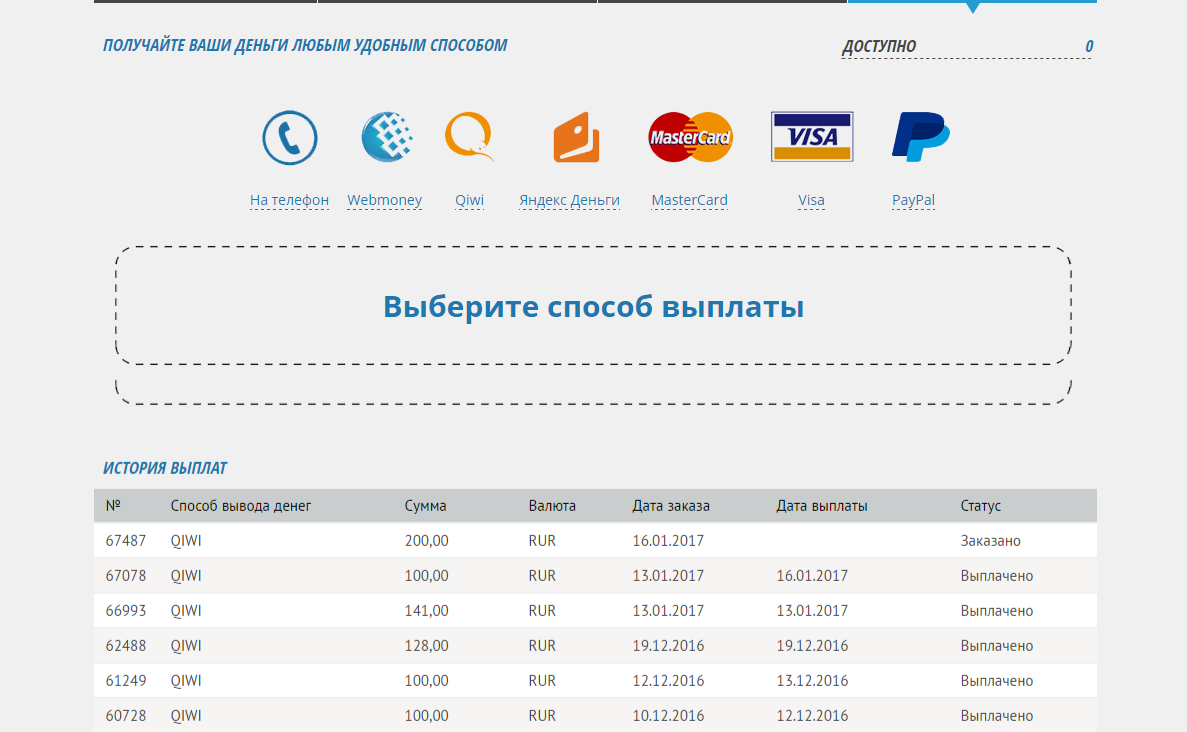1187x732 pixels.
Task: Click payout date 16.01.2017 in row 67078
Action: pos(812,575)
